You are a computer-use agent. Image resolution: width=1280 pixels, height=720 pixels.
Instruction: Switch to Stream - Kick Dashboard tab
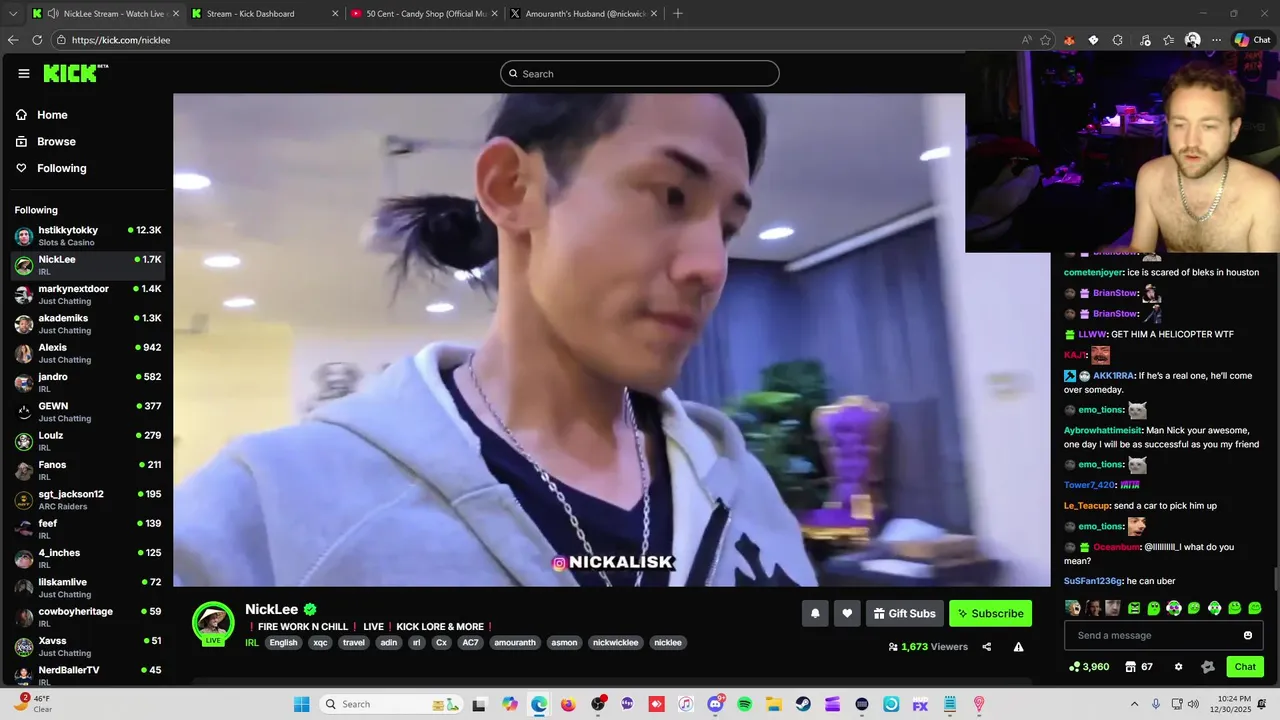coord(263,14)
